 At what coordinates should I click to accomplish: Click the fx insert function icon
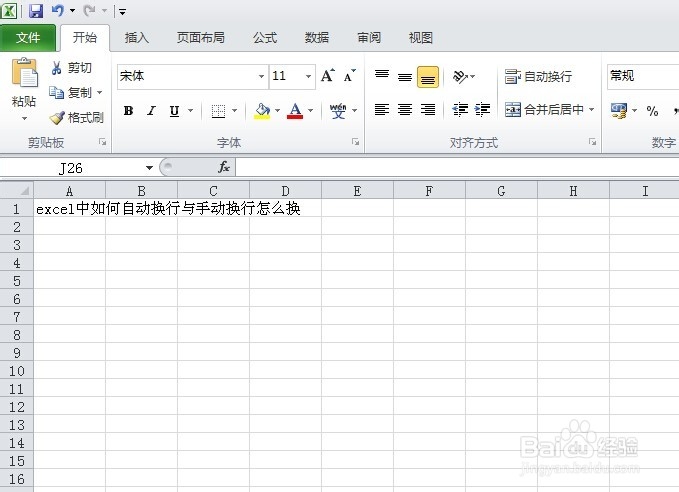click(x=224, y=167)
